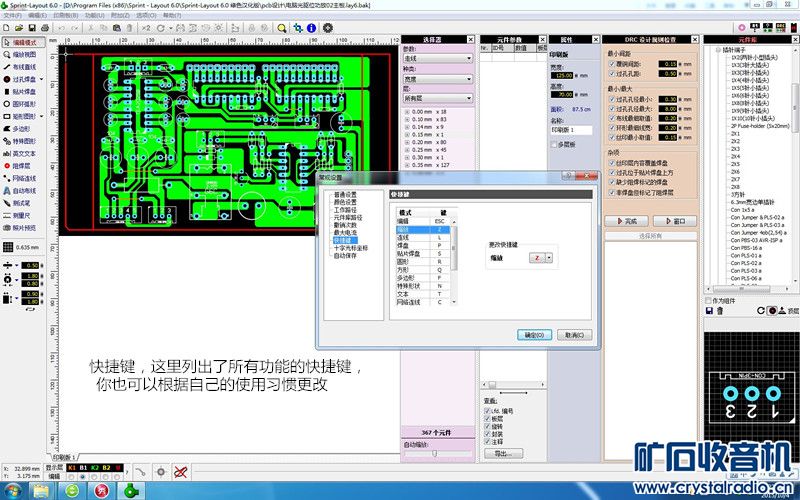Open dropdown arrow beside 过孔焊盘 tool

pos(41,79)
